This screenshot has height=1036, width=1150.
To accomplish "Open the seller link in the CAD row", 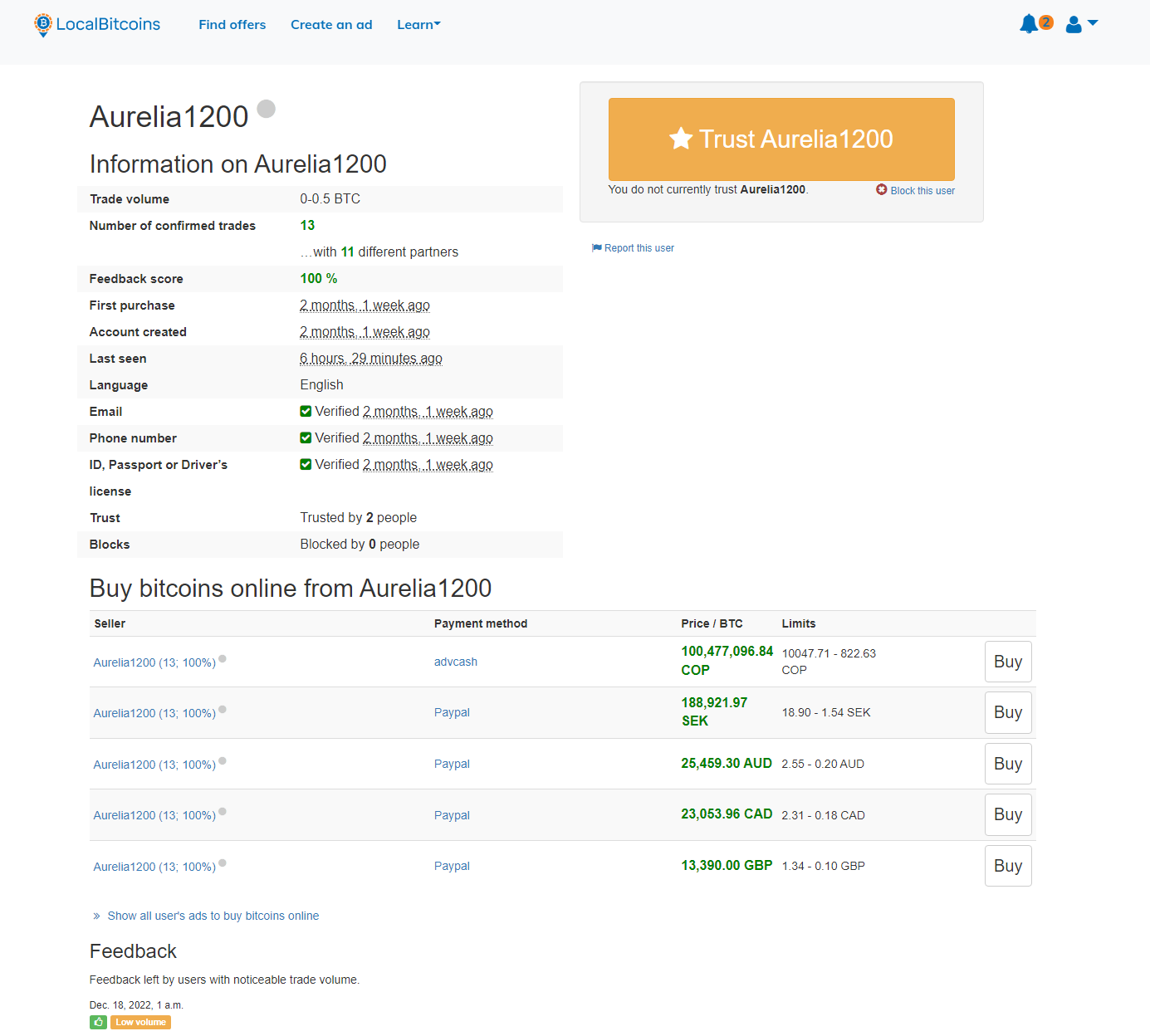I will [154, 815].
